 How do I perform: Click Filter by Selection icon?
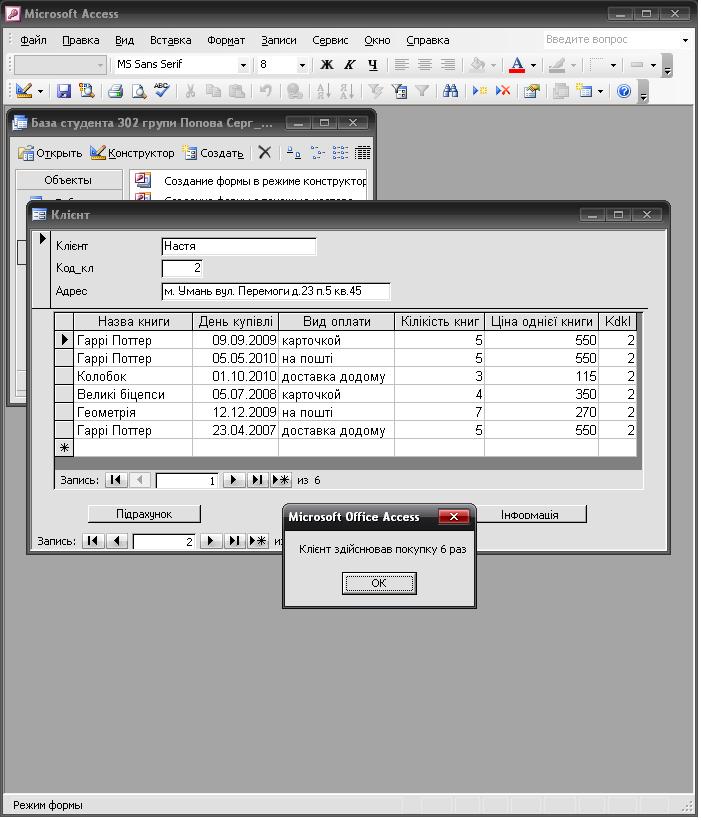coord(376,92)
